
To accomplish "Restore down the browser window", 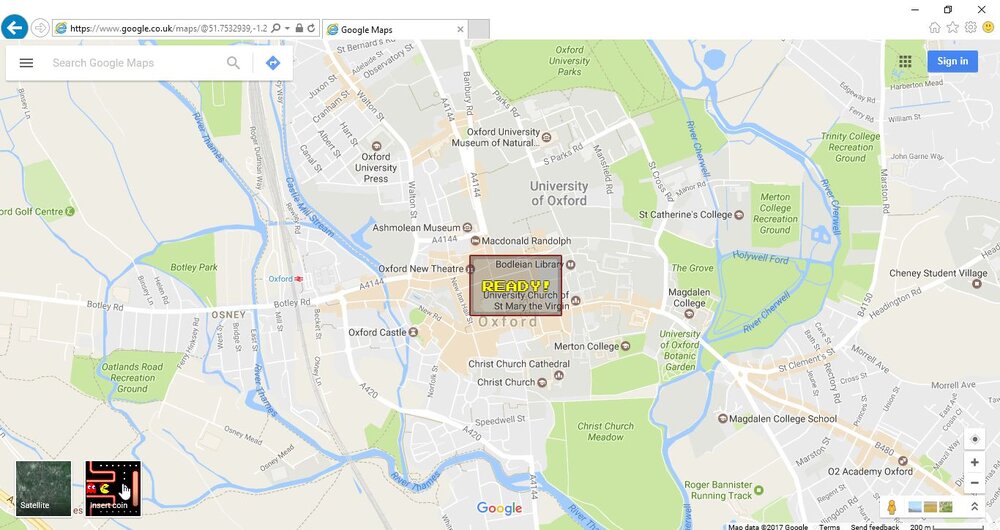I will pyautogui.click(x=948, y=9).
